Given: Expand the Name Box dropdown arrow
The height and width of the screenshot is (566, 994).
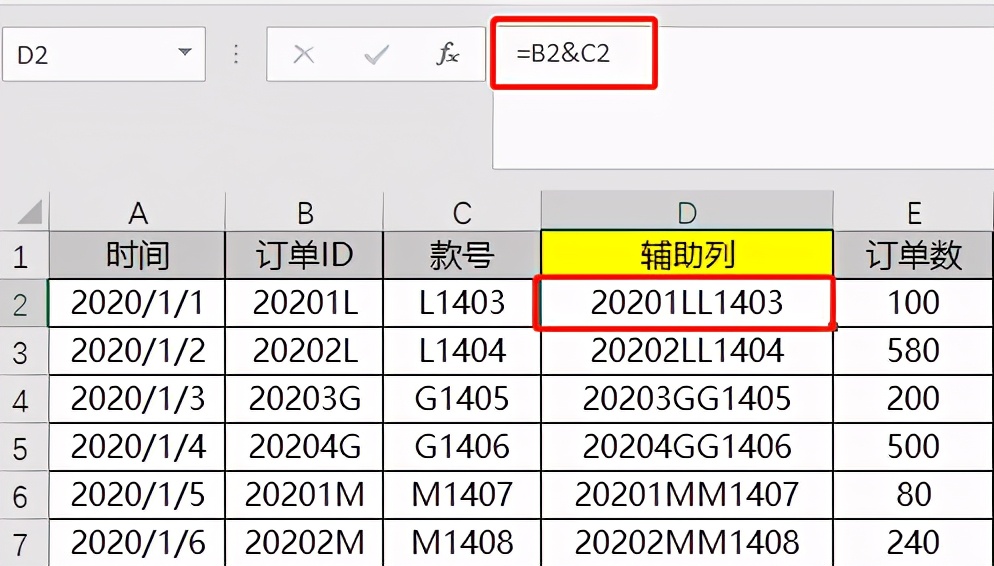Looking at the screenshot, I should click(x=184, y=52).
